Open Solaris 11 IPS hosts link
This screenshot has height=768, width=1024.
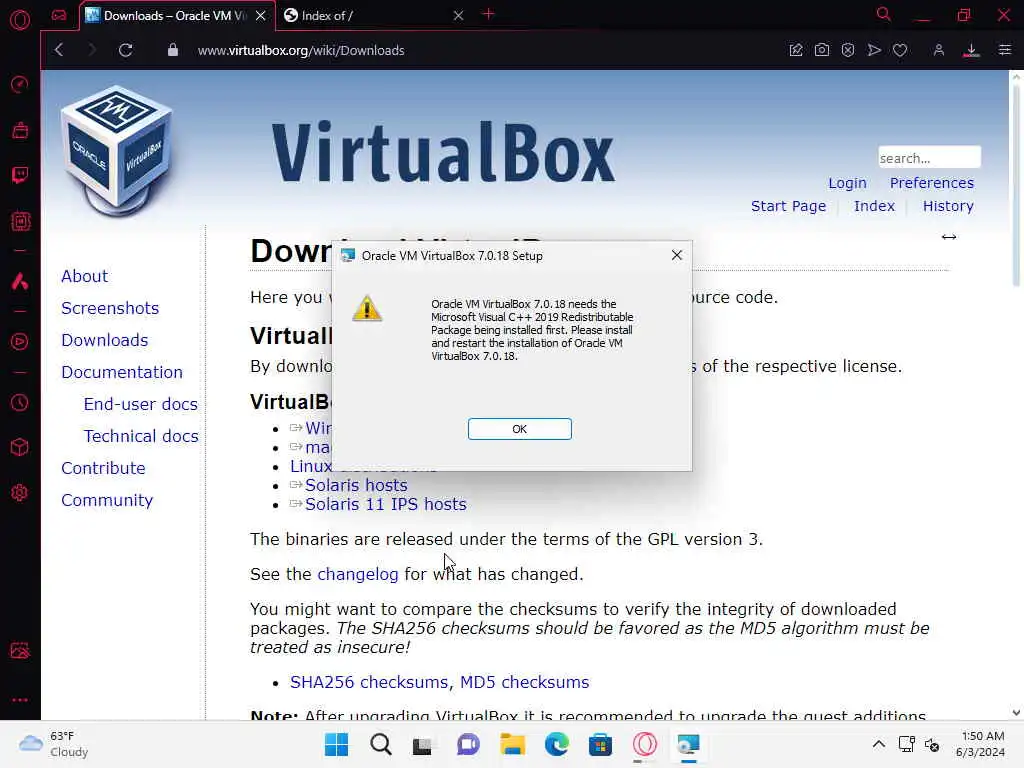click(x=385, y=504)
